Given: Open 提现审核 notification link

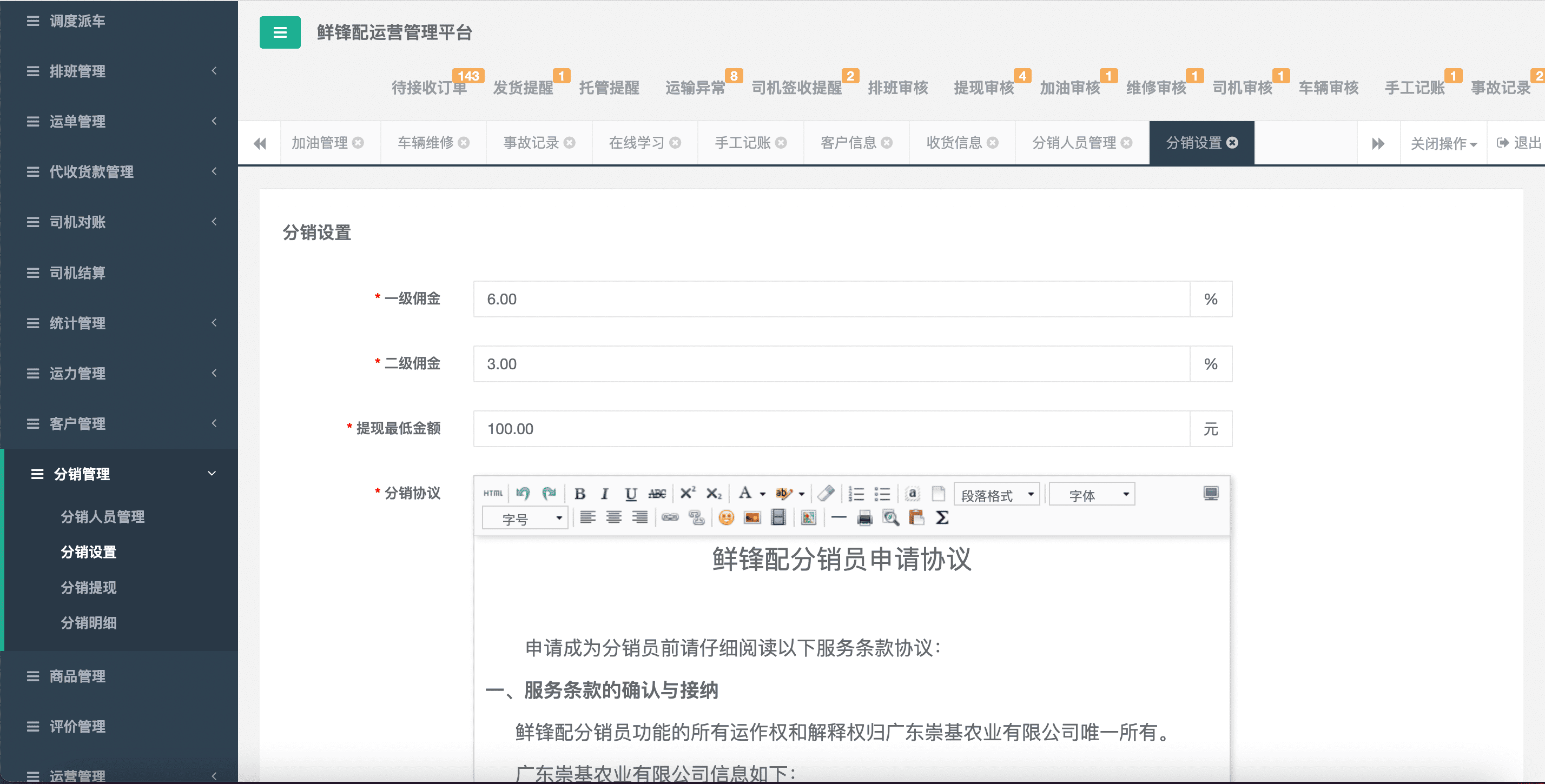Looking at the screenshot, I should tap(983, 88).
